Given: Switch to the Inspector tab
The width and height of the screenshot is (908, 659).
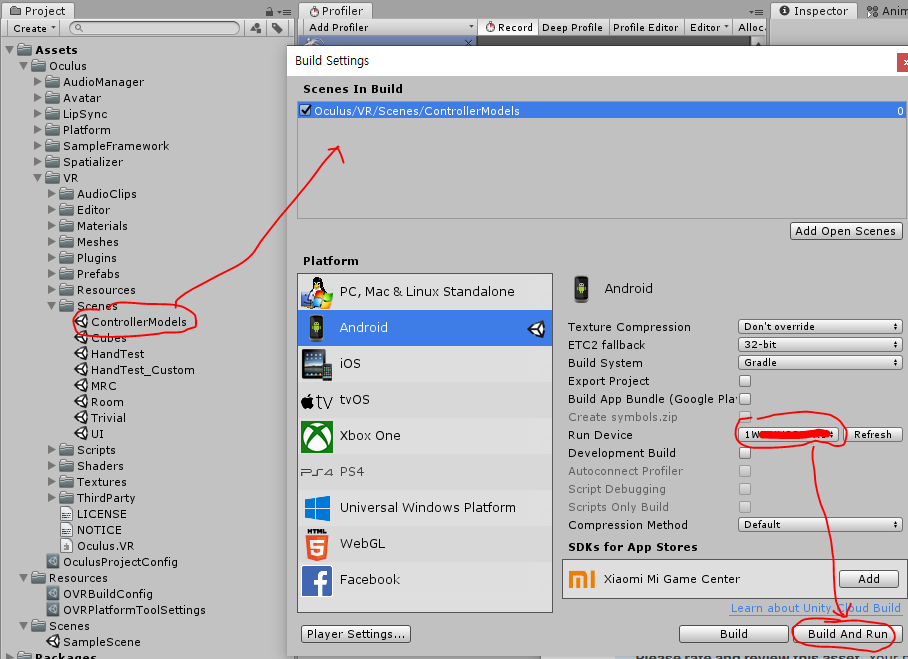Looking at the screenshot, I should (x=813, y=11).
